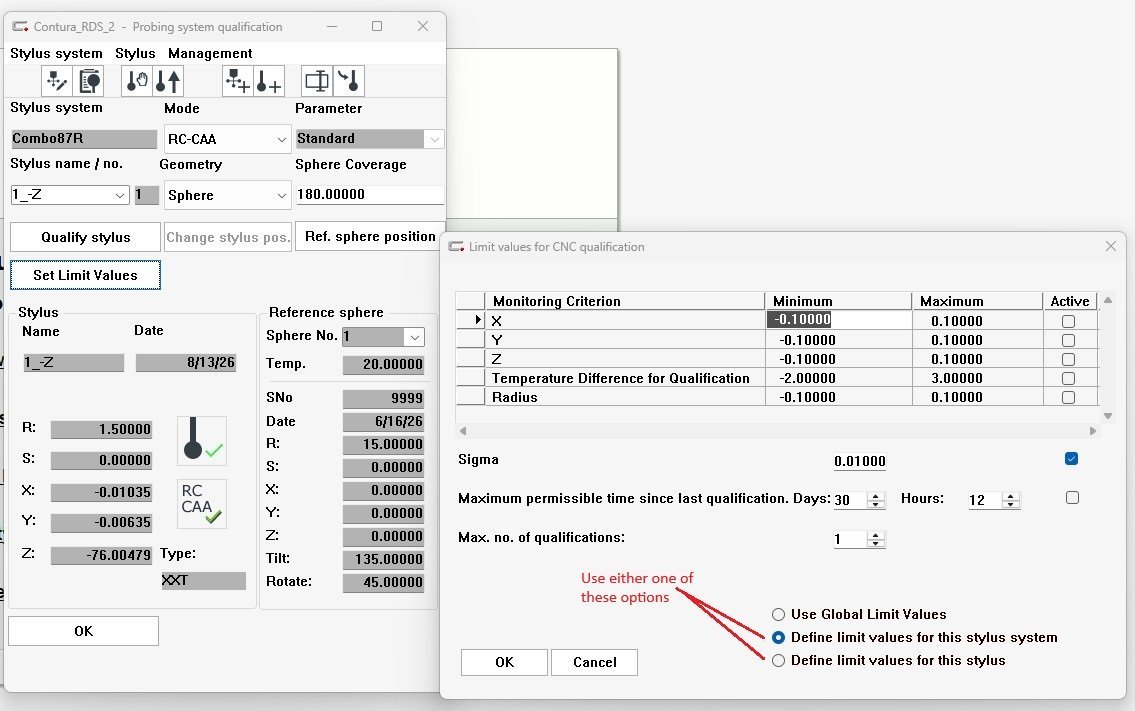
Task: Click the Reference sphere Tilt value 135.00000
Action: 384,559
